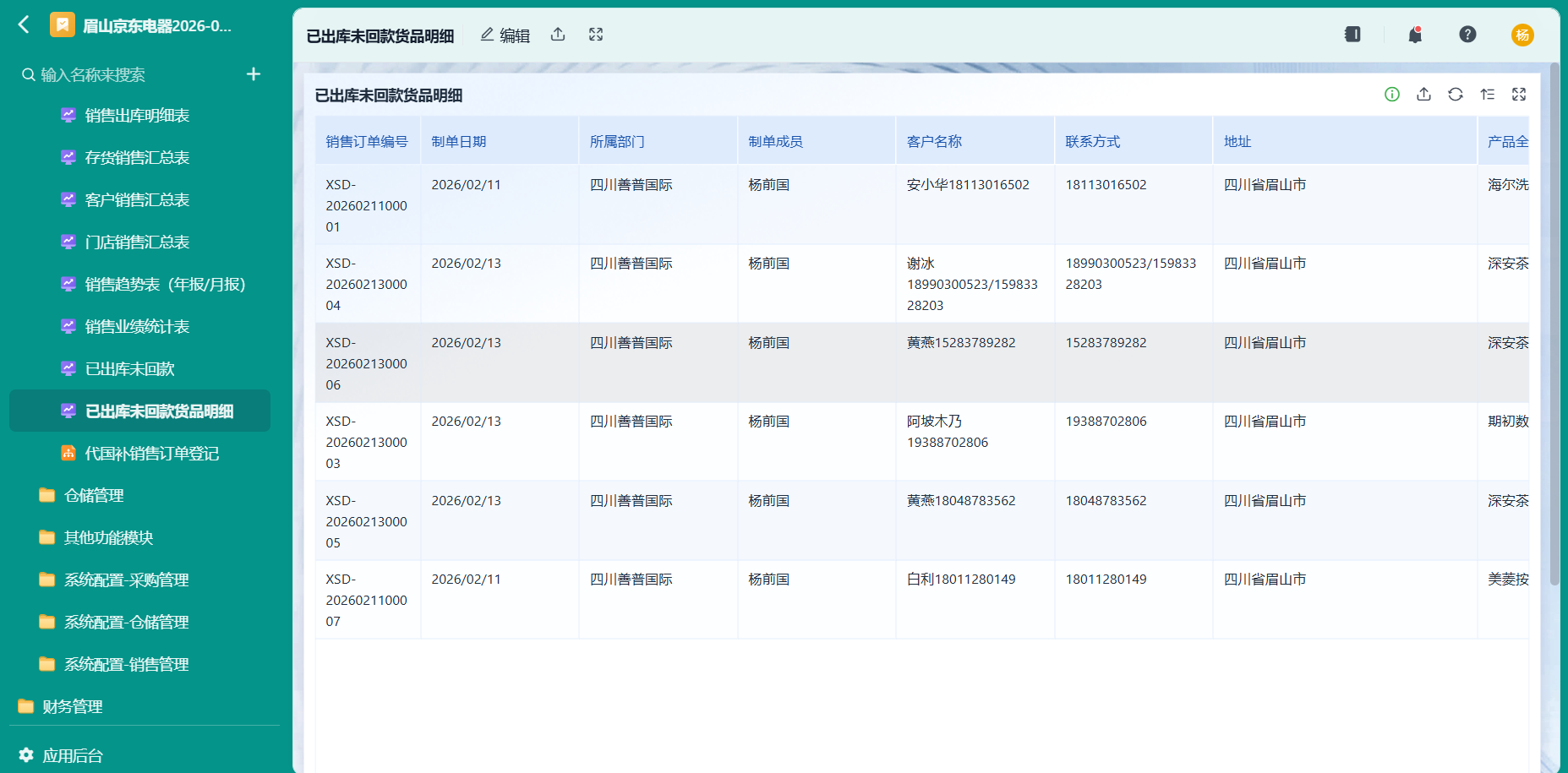This screenshot has width=1568, height=773.
Task: Click the 制单日期 column header
Action: pos(500,142)
